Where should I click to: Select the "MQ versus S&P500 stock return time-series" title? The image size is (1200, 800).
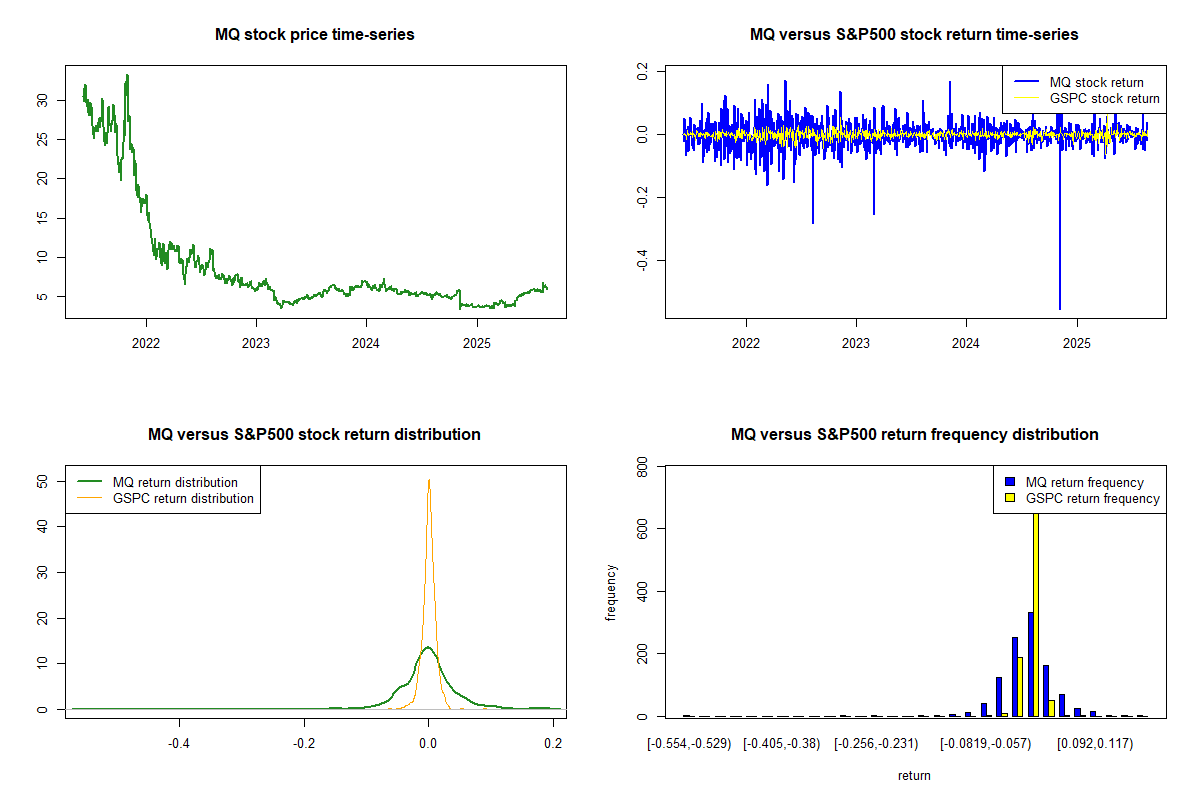tap(914, 35)
